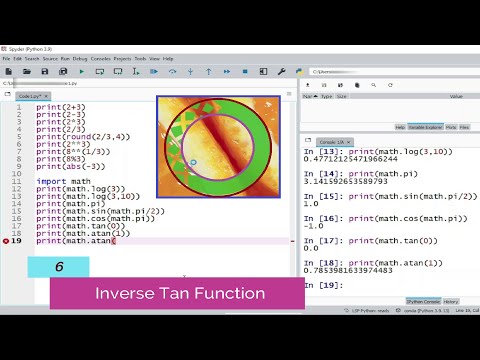Open the Projects menu
The width and height of the screenshot is (480, 360).
[x=122, y=59]
